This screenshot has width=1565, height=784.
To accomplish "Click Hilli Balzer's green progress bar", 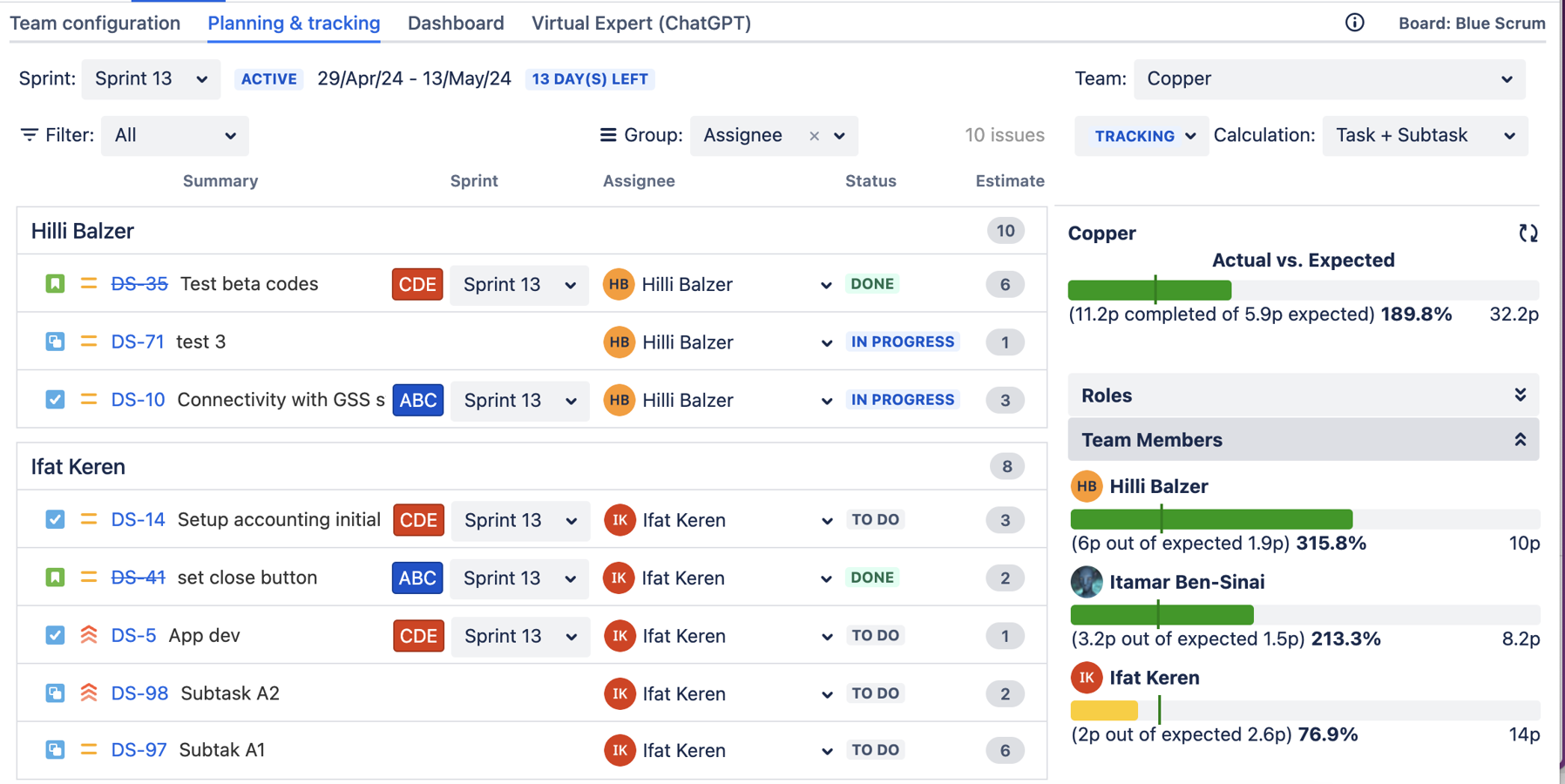I will point(1211,519).
